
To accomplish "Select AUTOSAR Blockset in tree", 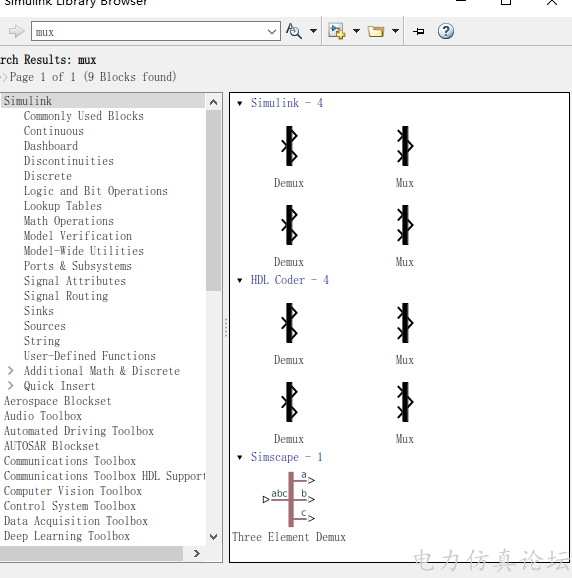I will (x=52, y=446).
